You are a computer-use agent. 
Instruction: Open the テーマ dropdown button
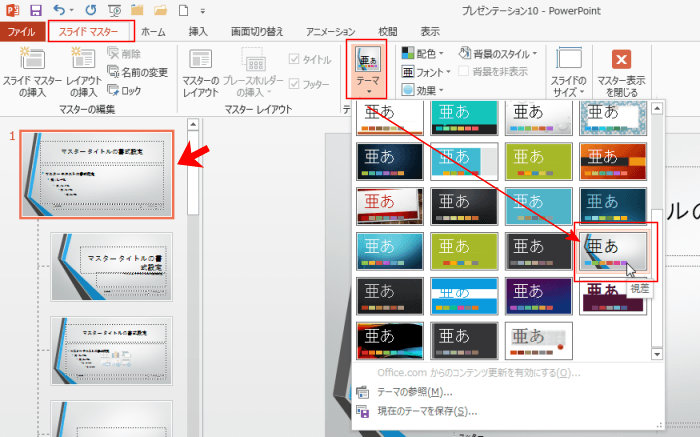(368, 70)
